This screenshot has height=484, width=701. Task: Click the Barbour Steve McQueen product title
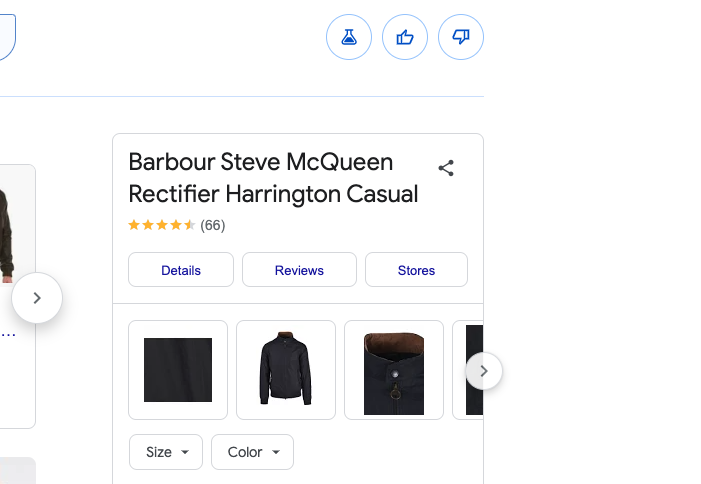(273, 177)
